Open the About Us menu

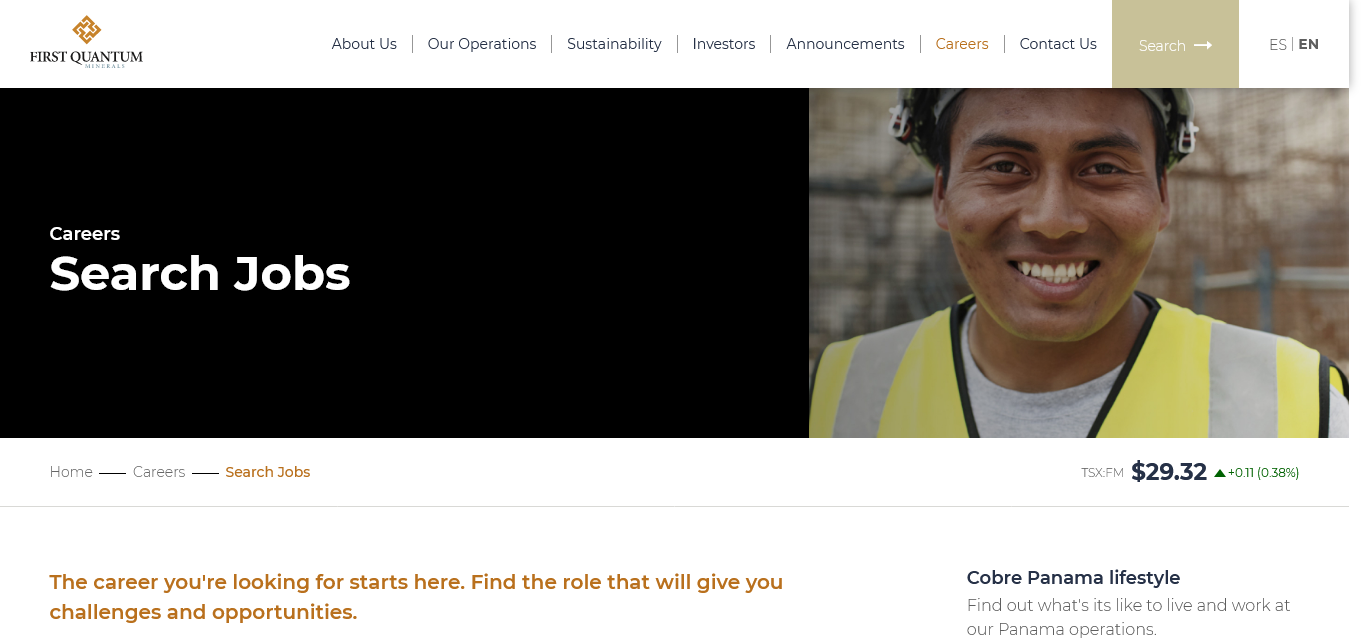[x=364, y=44]
